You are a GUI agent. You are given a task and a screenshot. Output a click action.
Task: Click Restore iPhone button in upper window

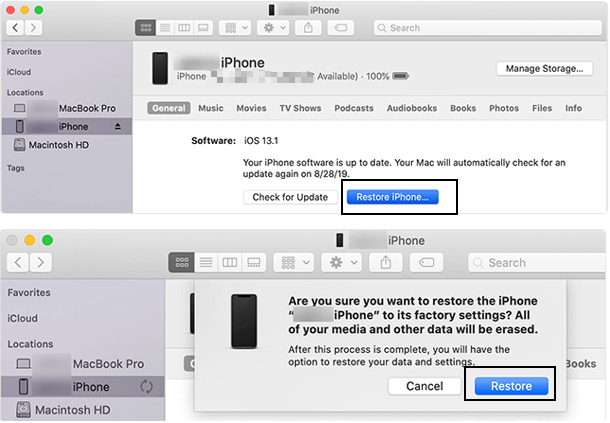(392, 197)
